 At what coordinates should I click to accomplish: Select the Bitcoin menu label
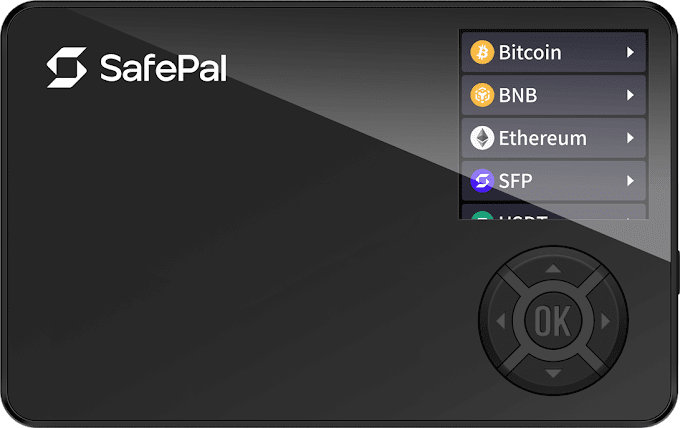tap(530, 52)
